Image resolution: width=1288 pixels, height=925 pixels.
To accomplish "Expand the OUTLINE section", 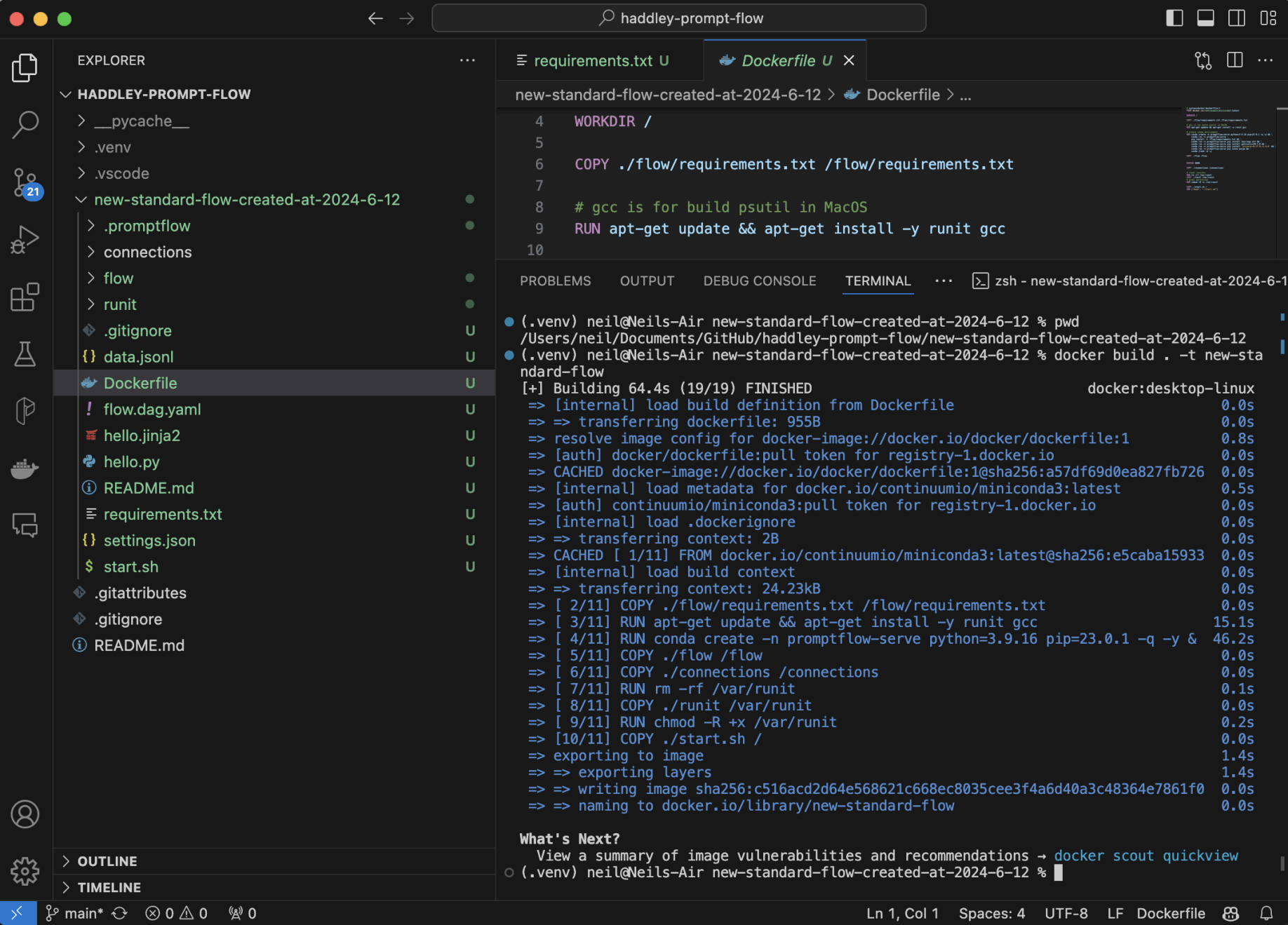I will (x=107, y=861).
